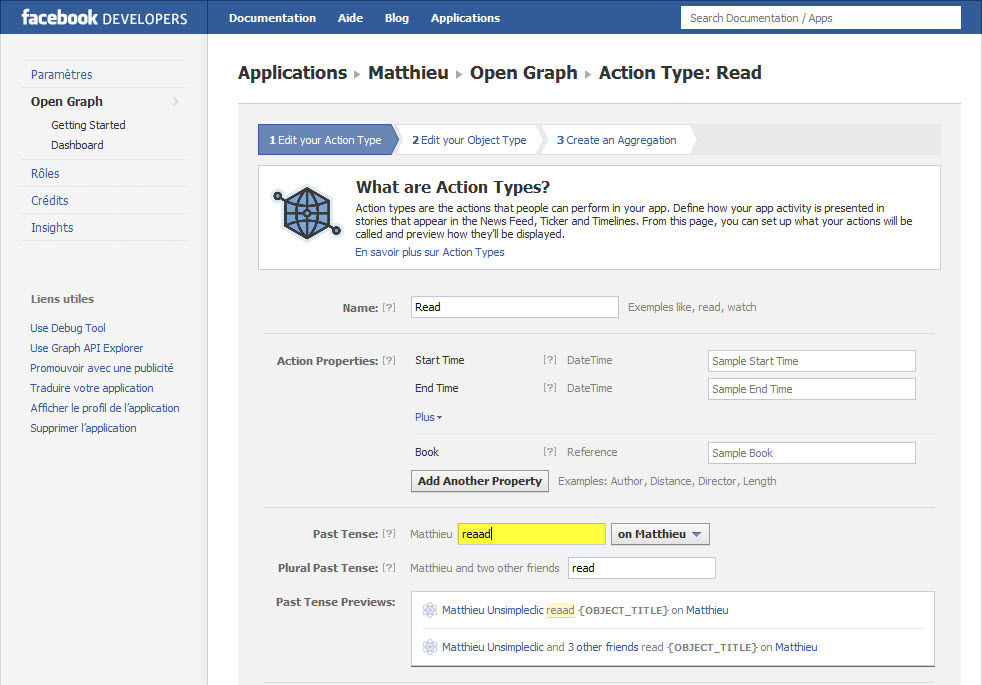The image size is (982, 685).
Task: Click help [?] next to Plural Past Tense
Action: click(389, 567)
